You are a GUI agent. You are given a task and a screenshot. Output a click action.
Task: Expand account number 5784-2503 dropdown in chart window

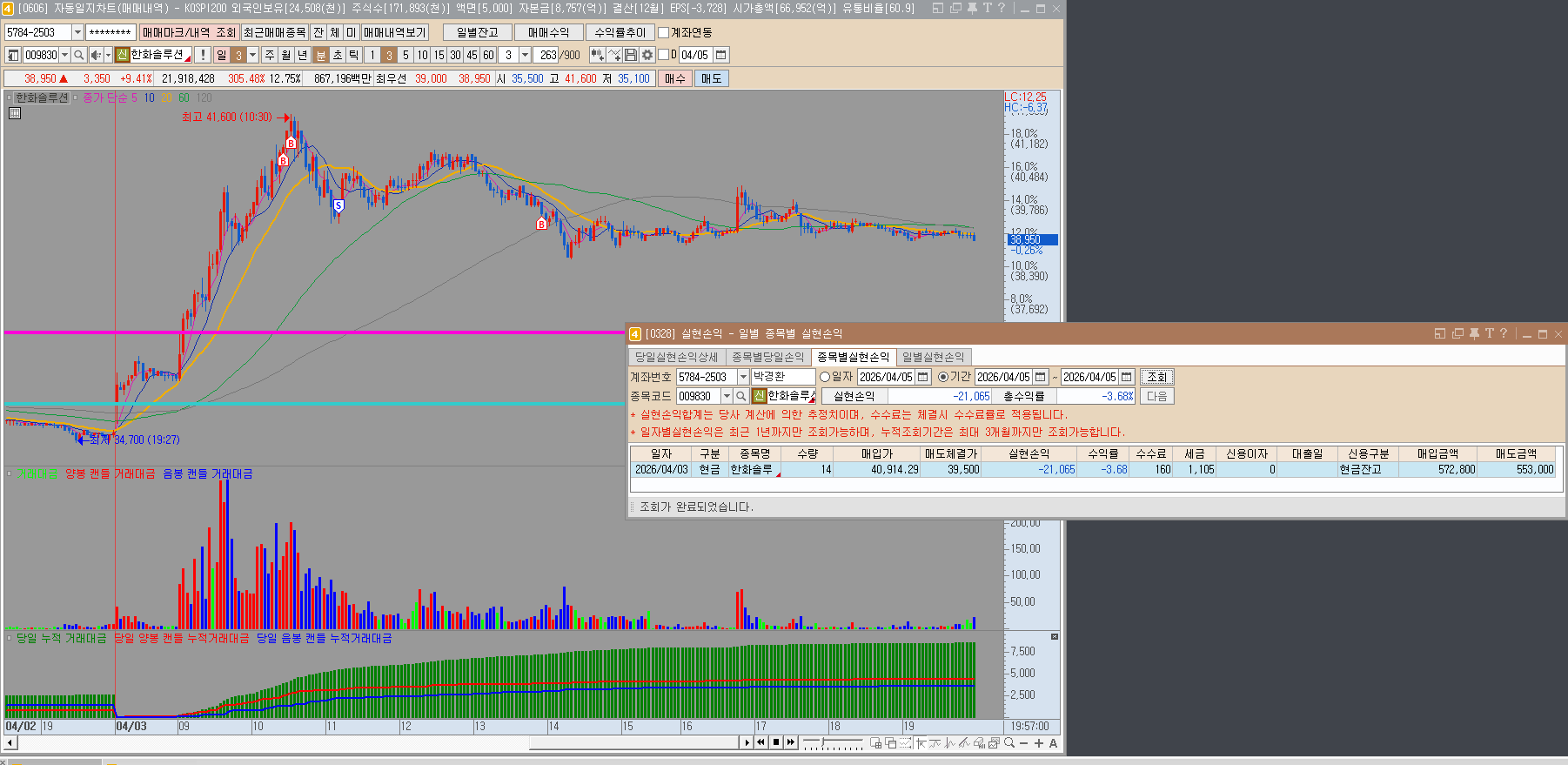tap(77, 32)
